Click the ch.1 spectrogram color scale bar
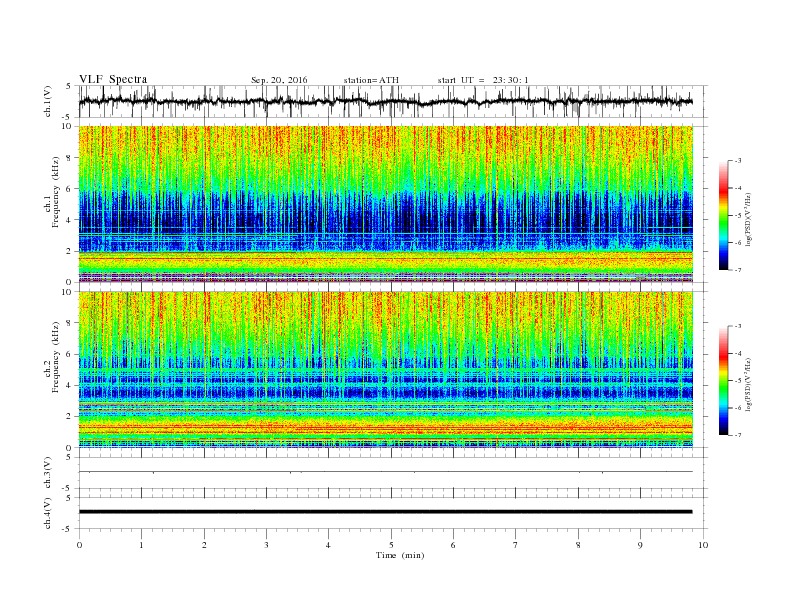This screenshot has width=792, height=612. 724,215
